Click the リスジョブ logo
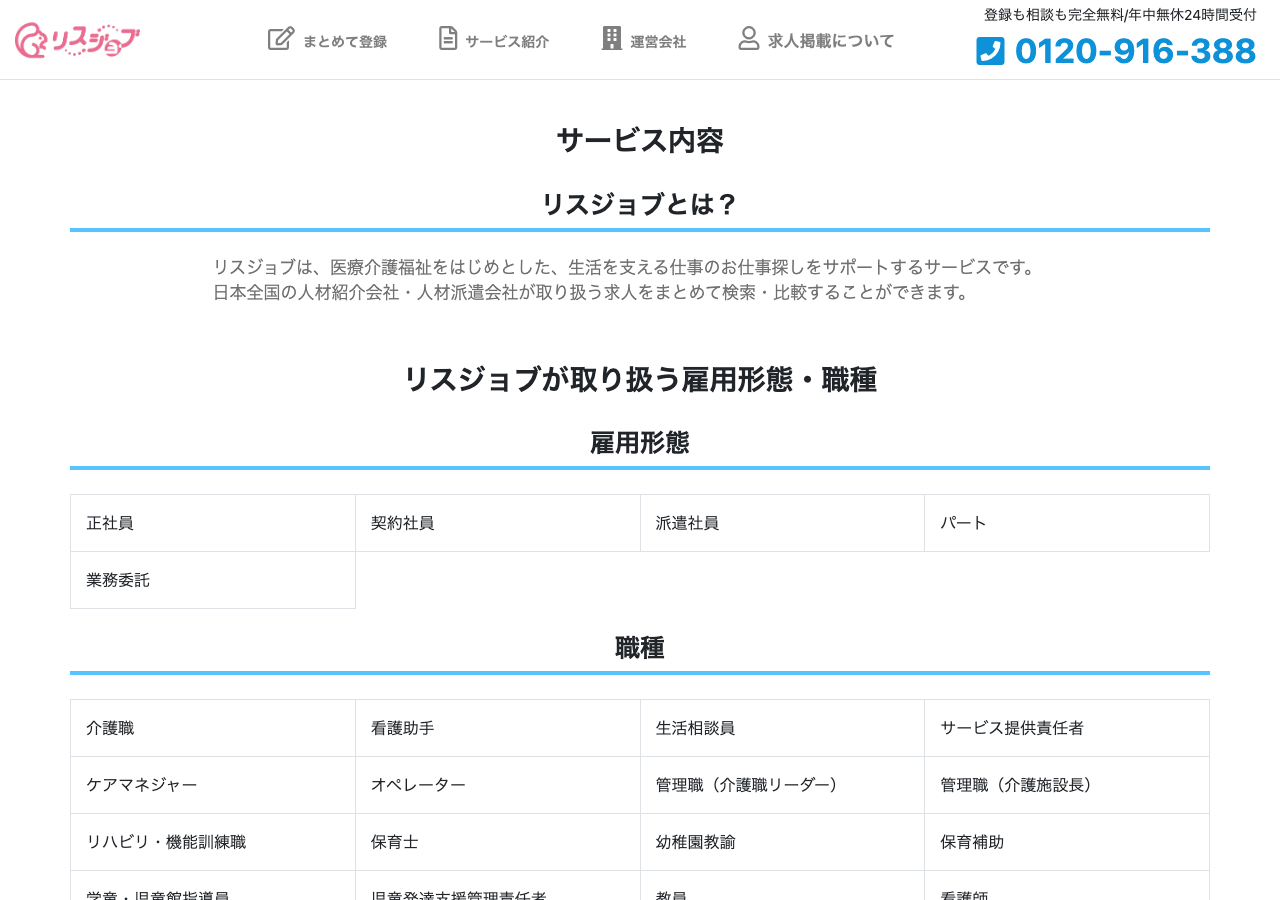Viewport: 1280px width, 900px height. [78, 40]
